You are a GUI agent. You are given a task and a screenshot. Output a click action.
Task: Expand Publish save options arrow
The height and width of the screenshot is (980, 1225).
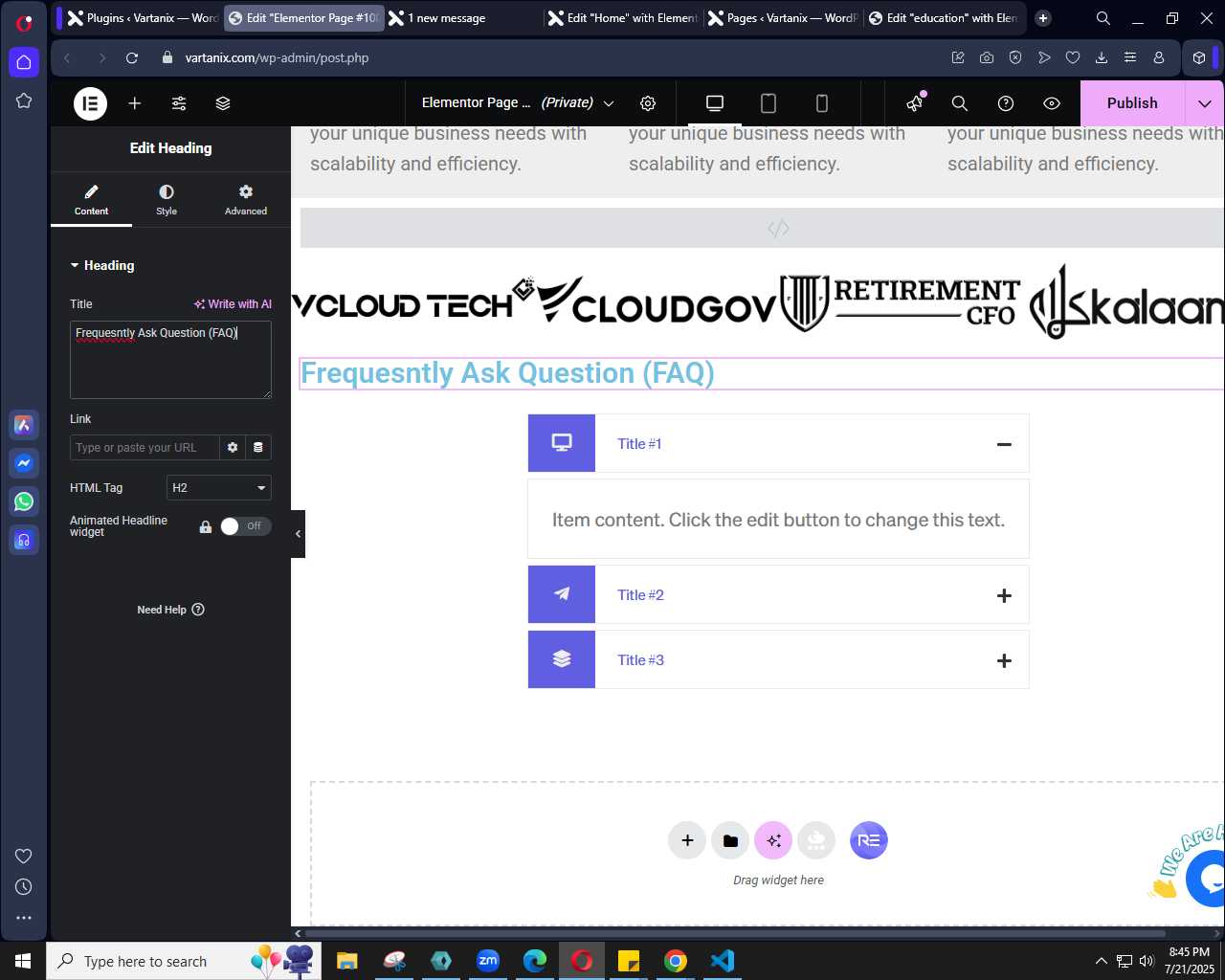(1205, 103)
